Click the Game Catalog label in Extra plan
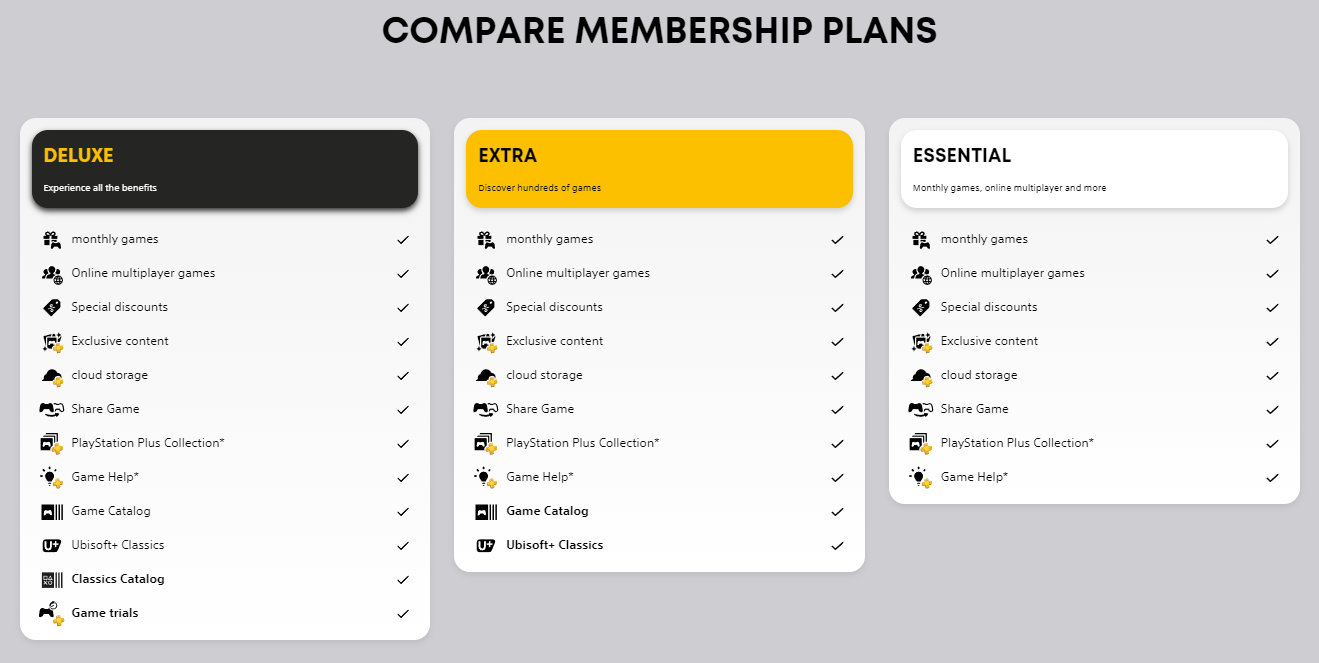1319x663 pixels. 547,511
